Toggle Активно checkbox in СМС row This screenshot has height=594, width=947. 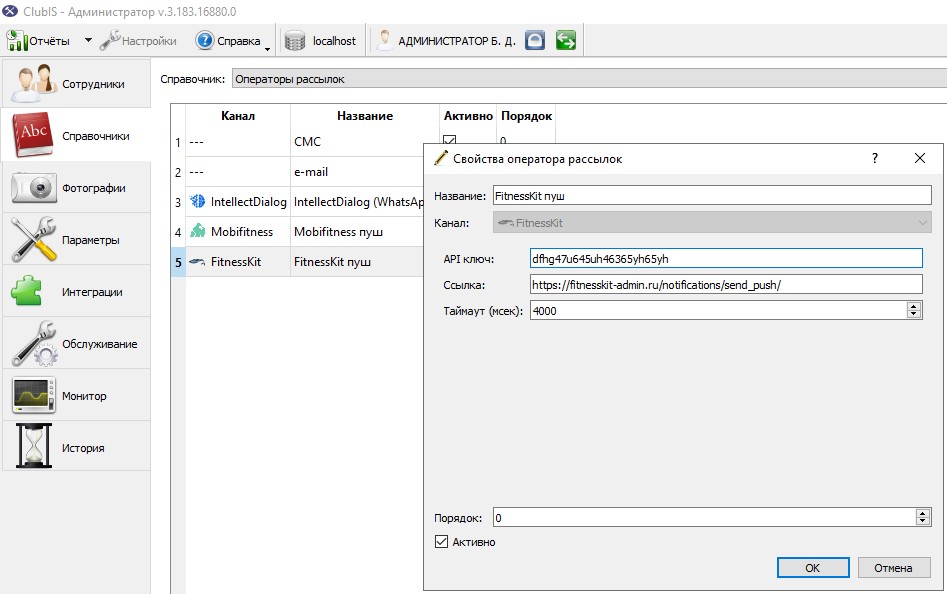(x=449, y=140)
